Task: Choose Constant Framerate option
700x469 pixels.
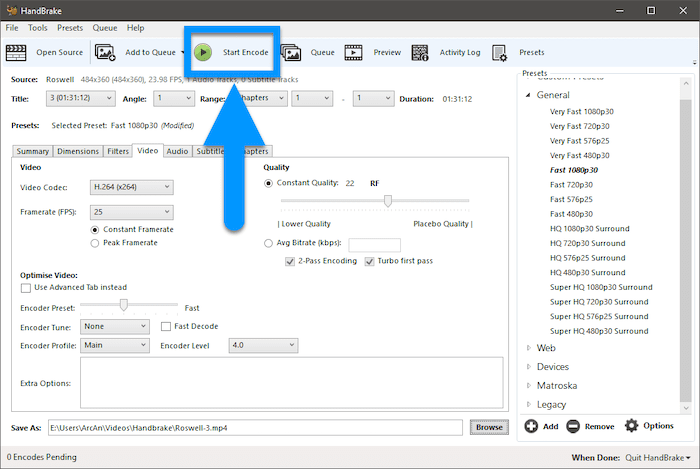Action: tap(95, 230)
